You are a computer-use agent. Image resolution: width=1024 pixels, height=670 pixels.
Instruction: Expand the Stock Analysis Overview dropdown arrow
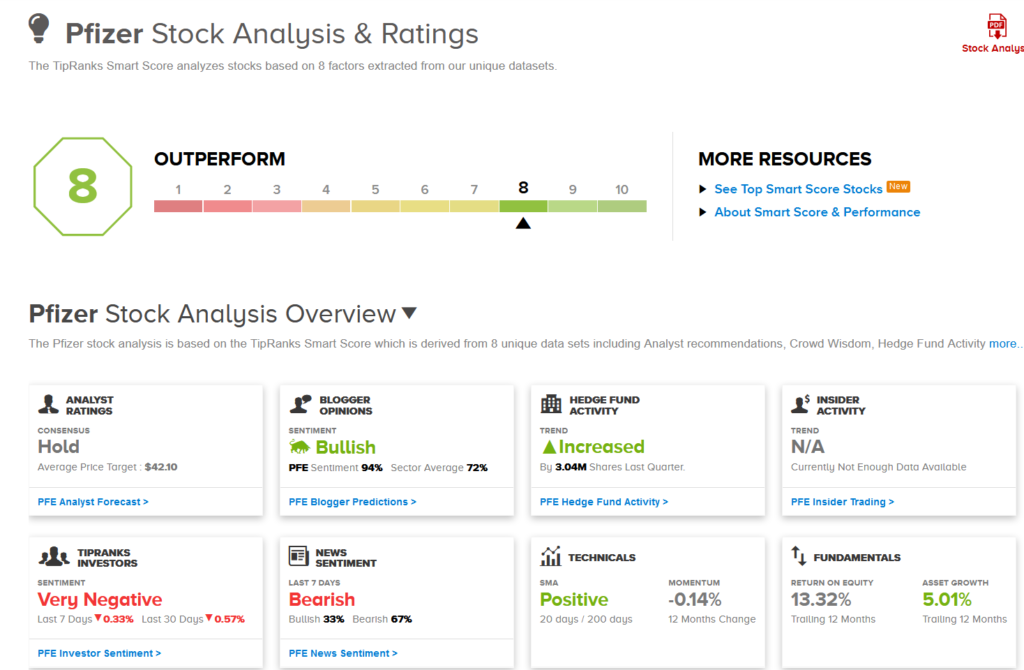tap(409, 313)
